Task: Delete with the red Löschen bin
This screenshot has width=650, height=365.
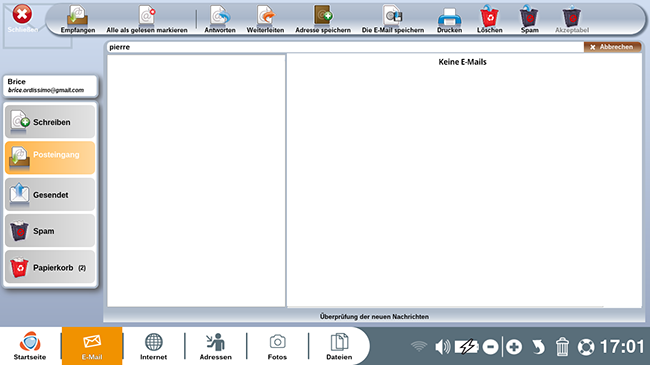Action: [490, 19]
